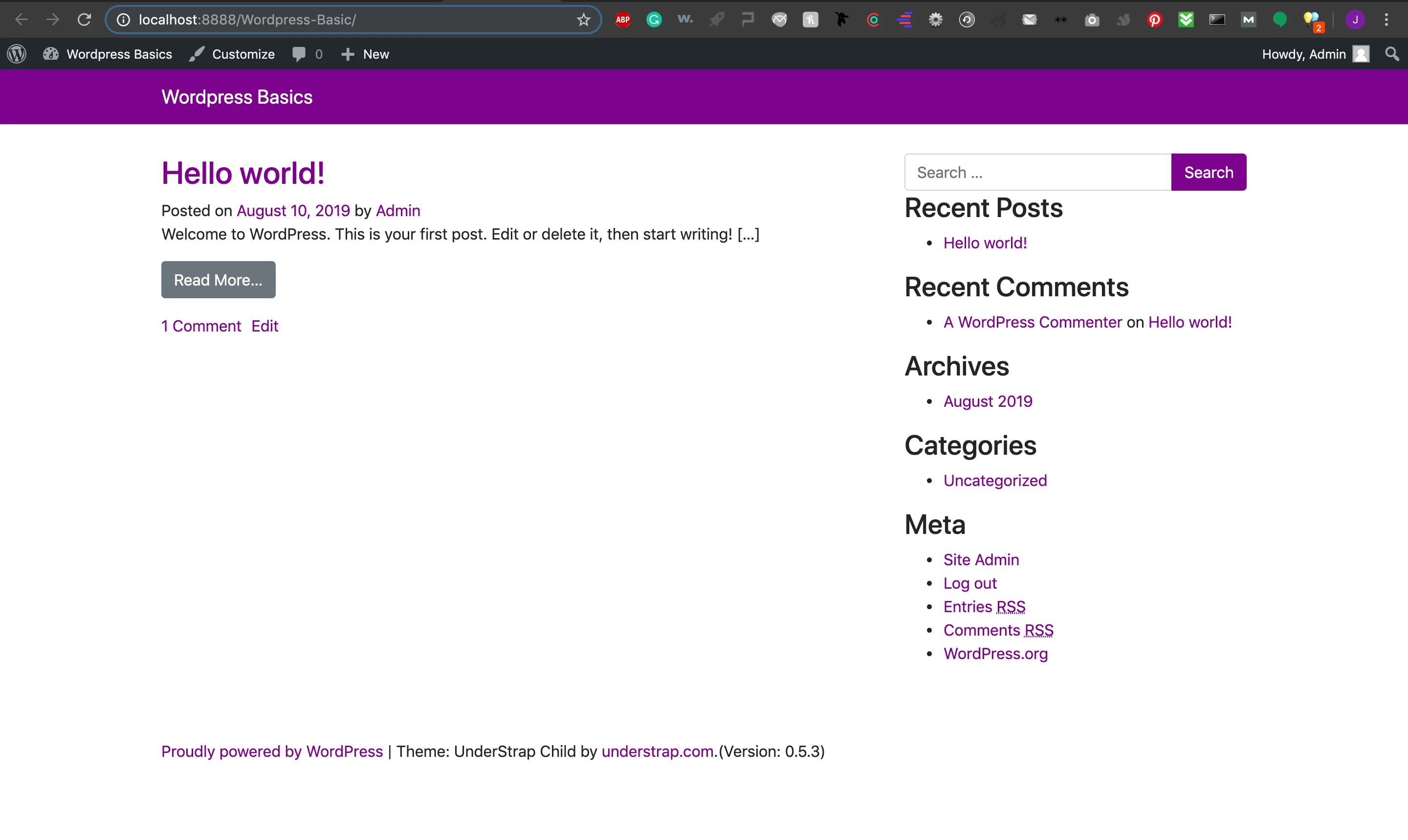
Task: Open the admin bar search magnifier icon
Action: [x=1391, y=54]
